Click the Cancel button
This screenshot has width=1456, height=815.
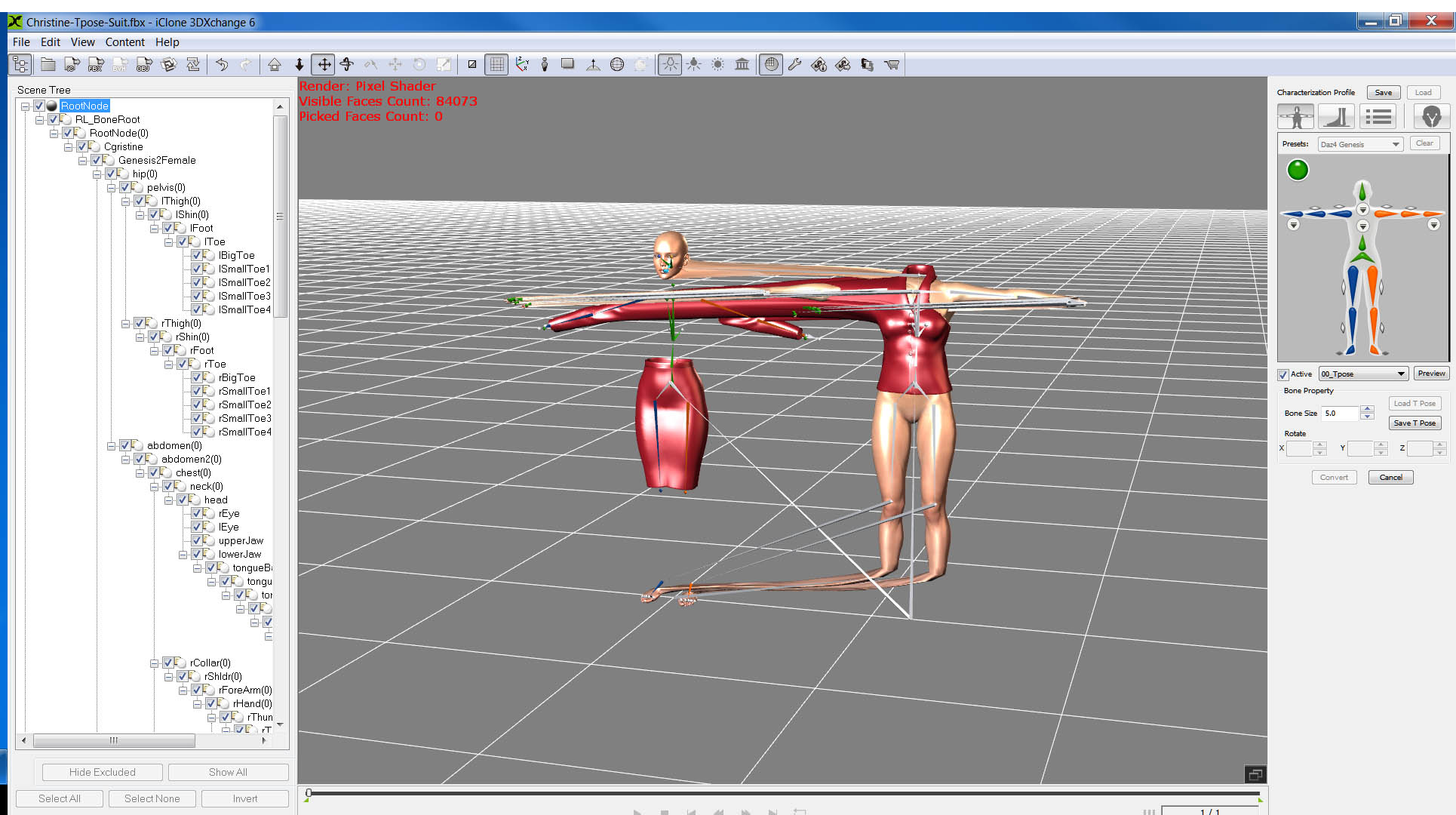pos(1390,478)
